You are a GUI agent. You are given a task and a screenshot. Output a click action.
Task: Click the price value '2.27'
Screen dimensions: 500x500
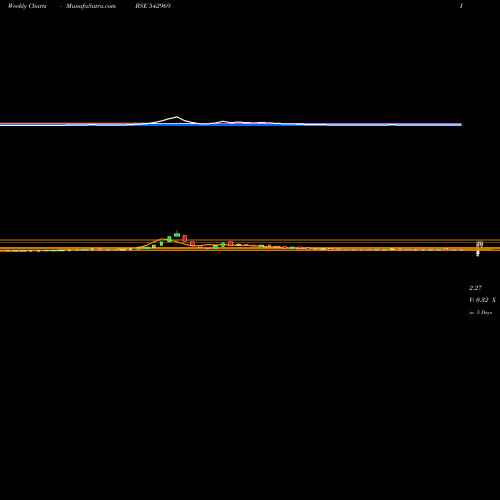coord(475,288)
